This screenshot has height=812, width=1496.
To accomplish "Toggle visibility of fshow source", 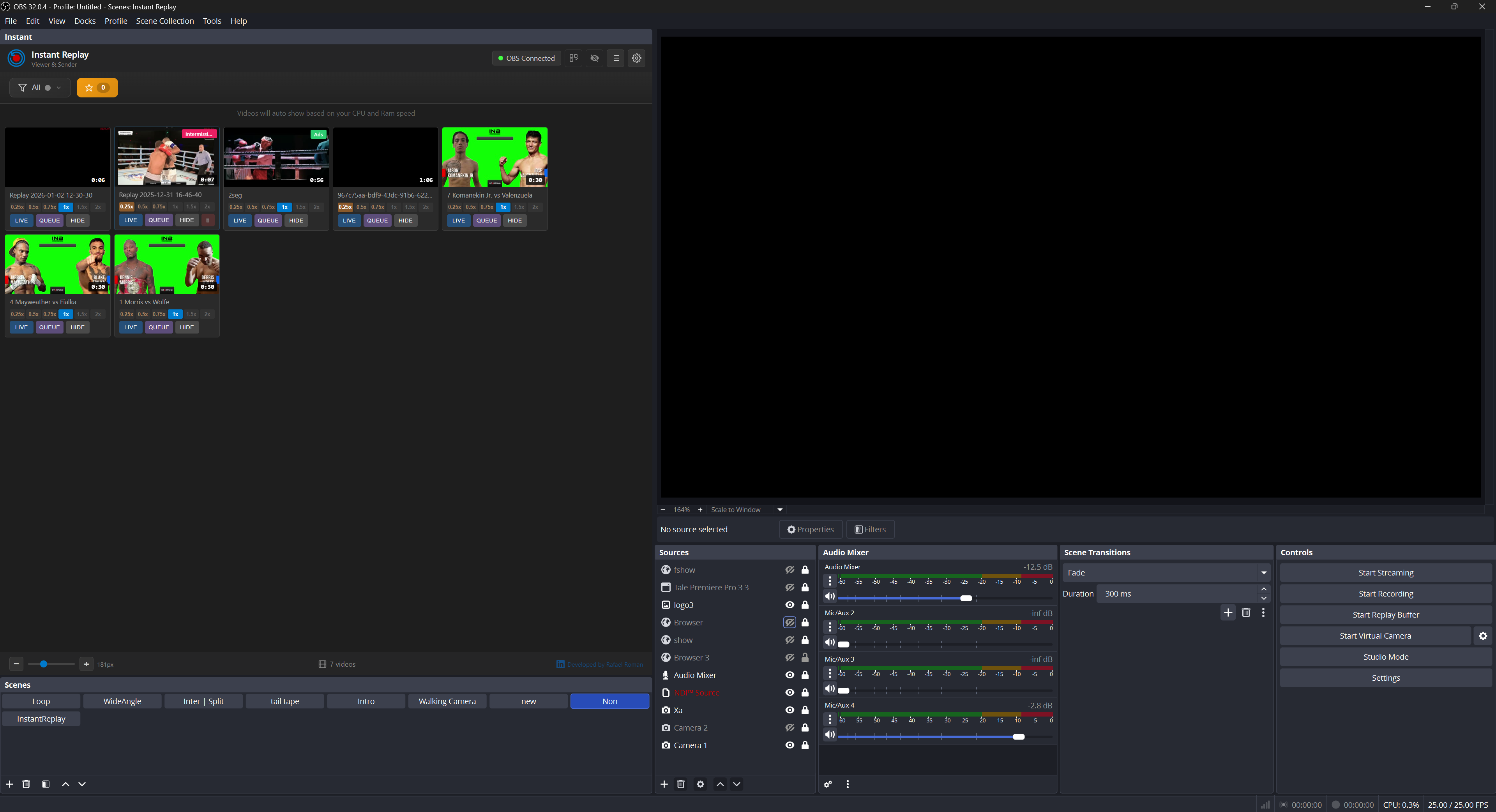I will point(790,570).
